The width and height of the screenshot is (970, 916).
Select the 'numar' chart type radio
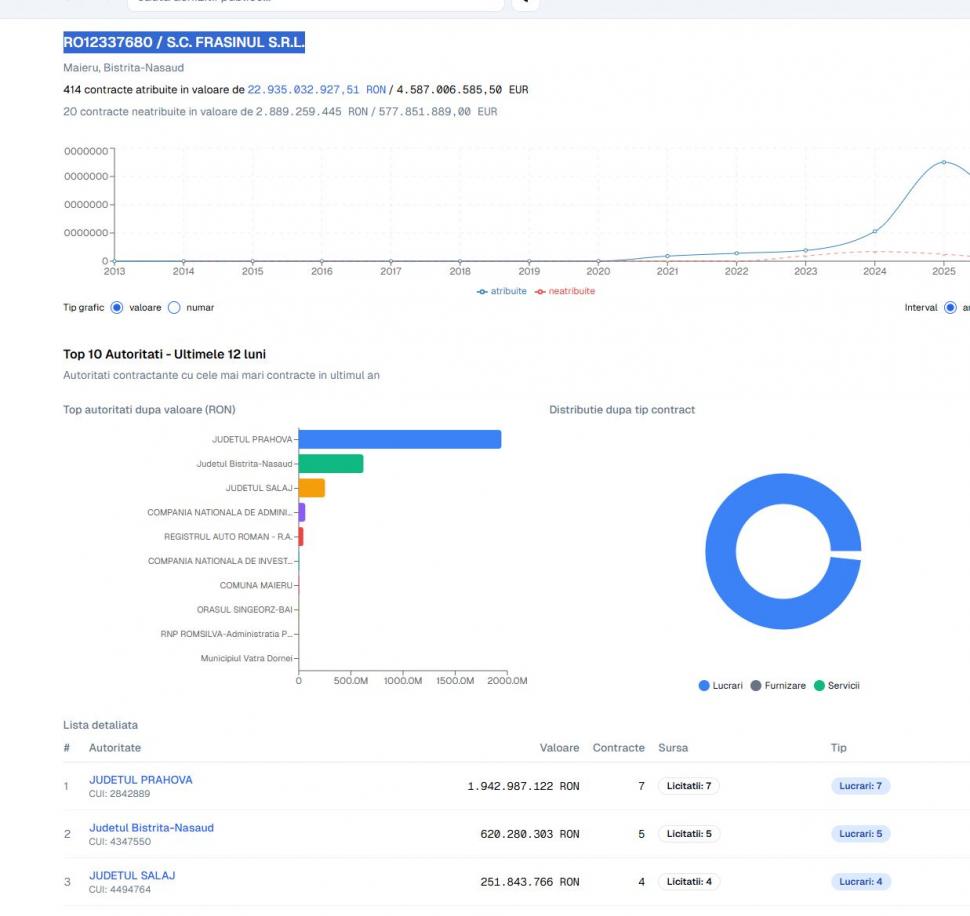(x=174, y=308)
